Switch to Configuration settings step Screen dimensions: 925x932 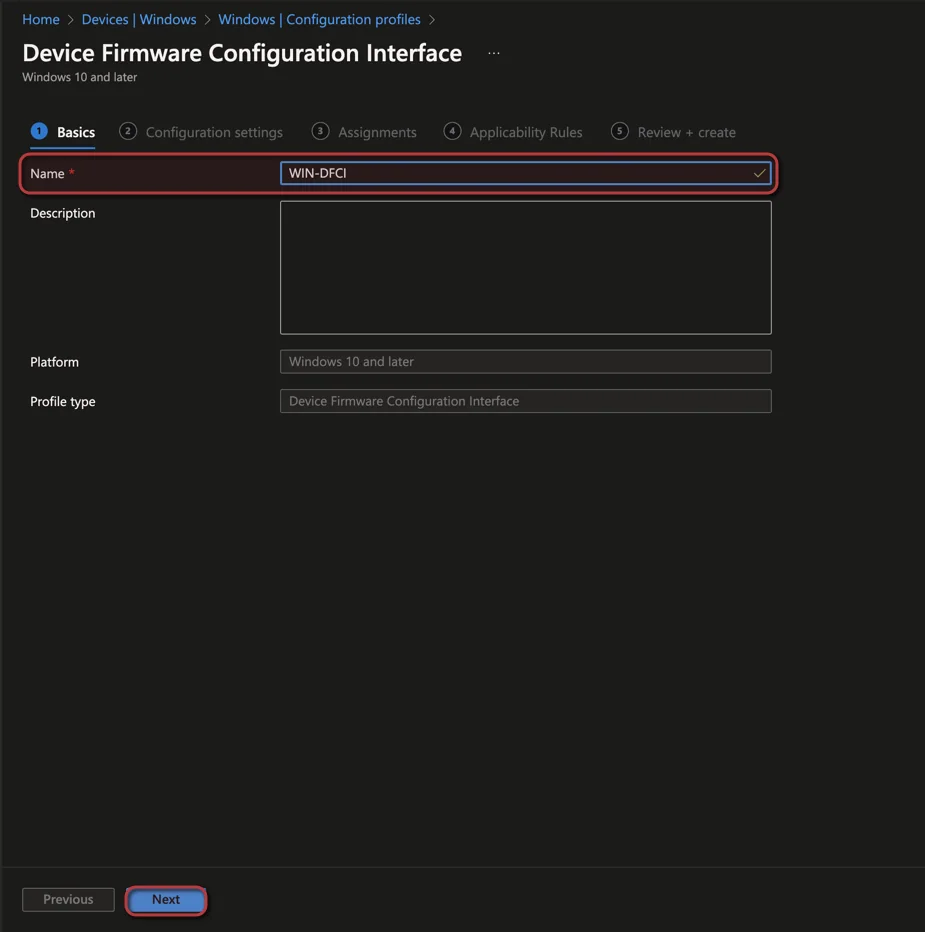click(201, 132)
